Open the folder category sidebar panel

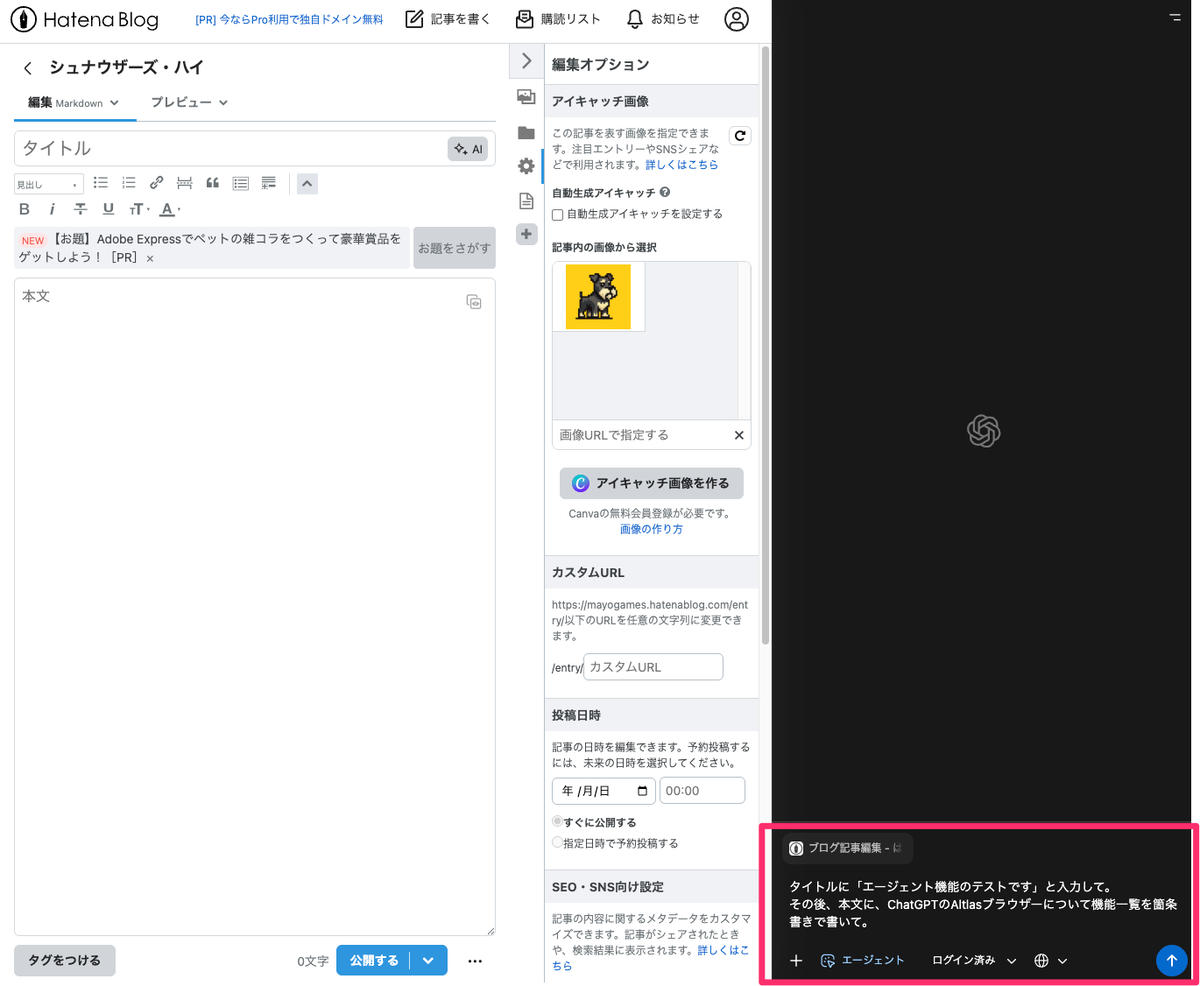tap(526, 132)
